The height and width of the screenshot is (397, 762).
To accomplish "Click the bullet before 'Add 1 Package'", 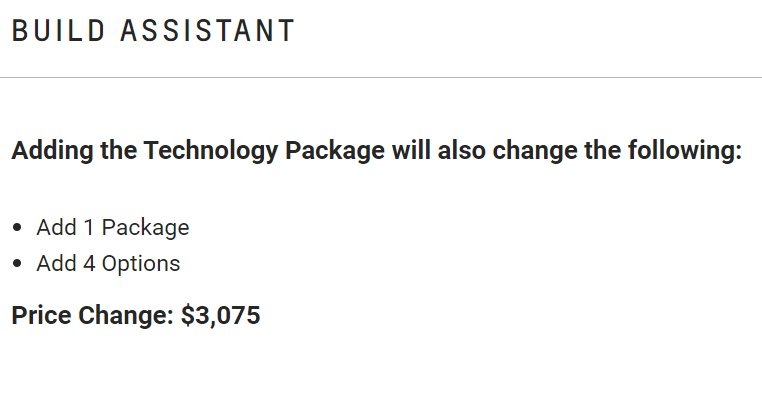I will click(x=17, y=227).
